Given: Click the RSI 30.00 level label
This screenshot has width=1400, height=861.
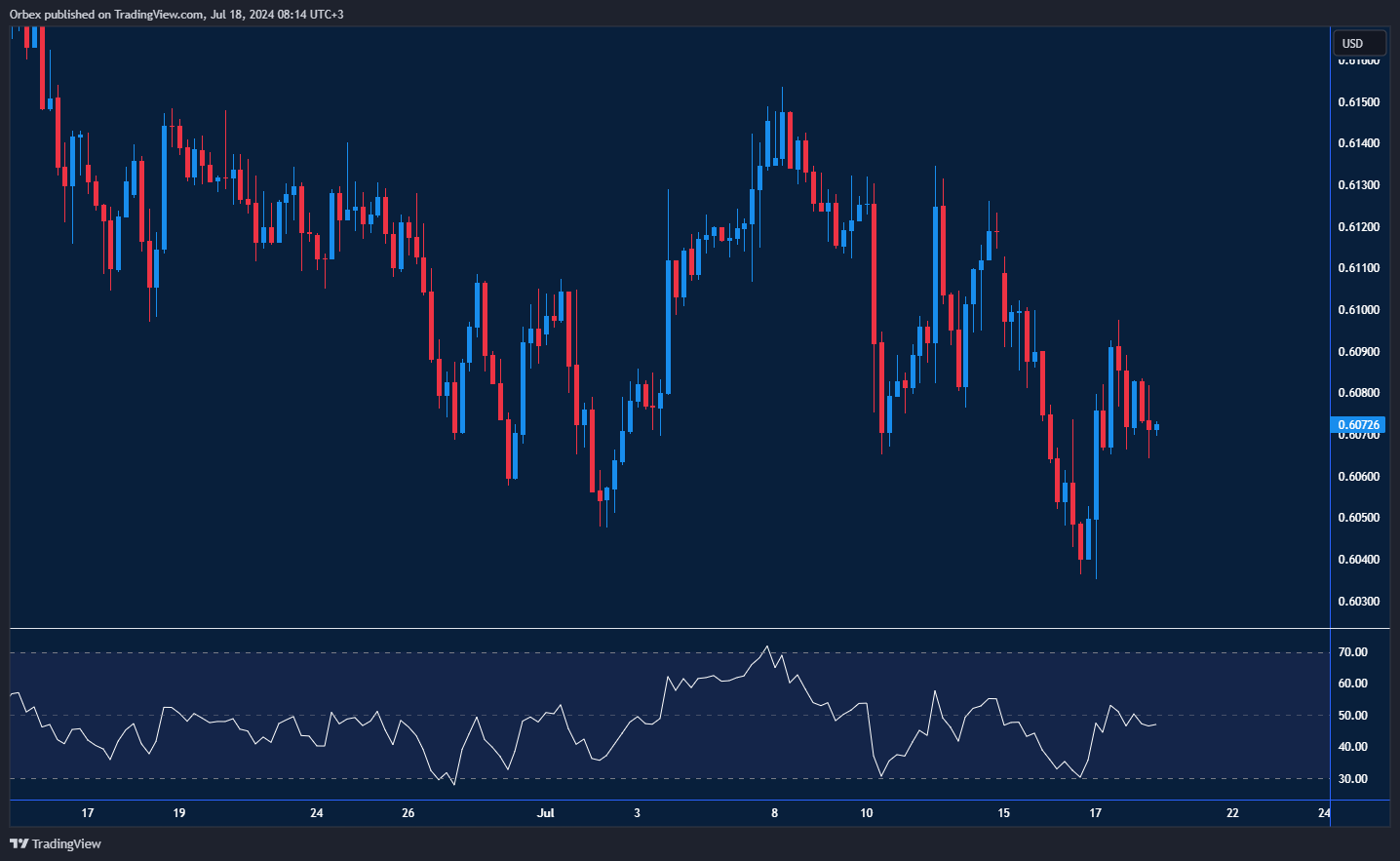Looking at the screenshot, I should (1352, 779).
